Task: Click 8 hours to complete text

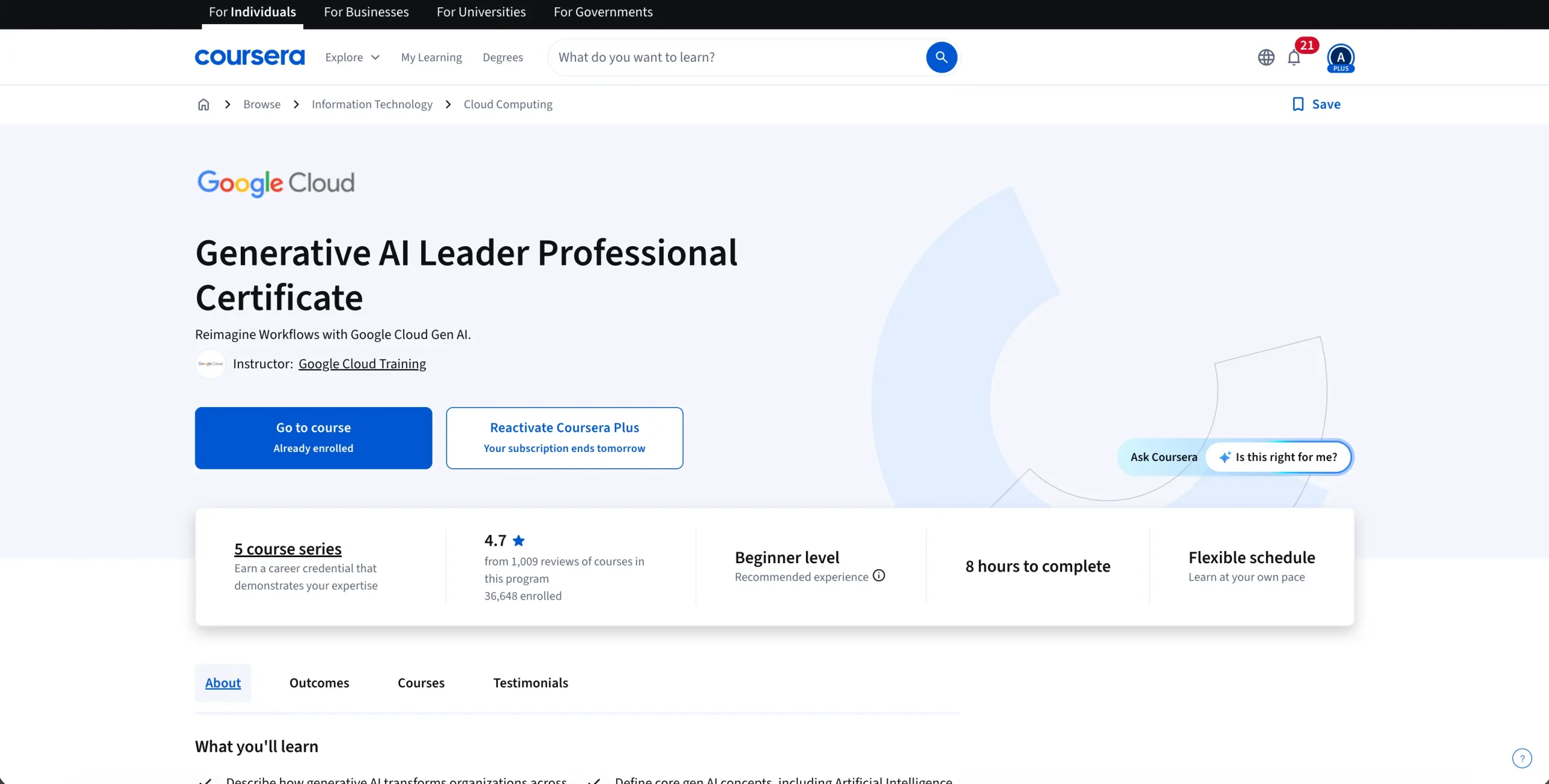Action: (x=1038, y=566)
